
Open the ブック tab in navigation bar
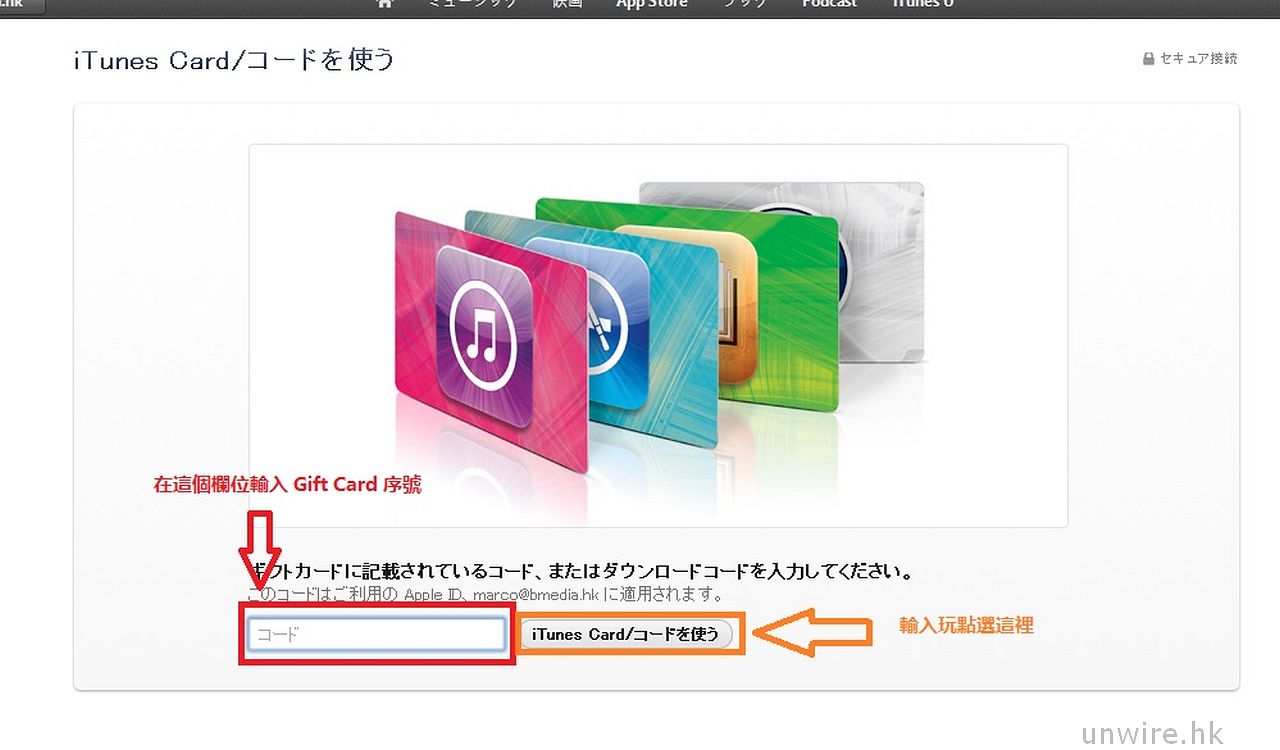coord(744,4)
